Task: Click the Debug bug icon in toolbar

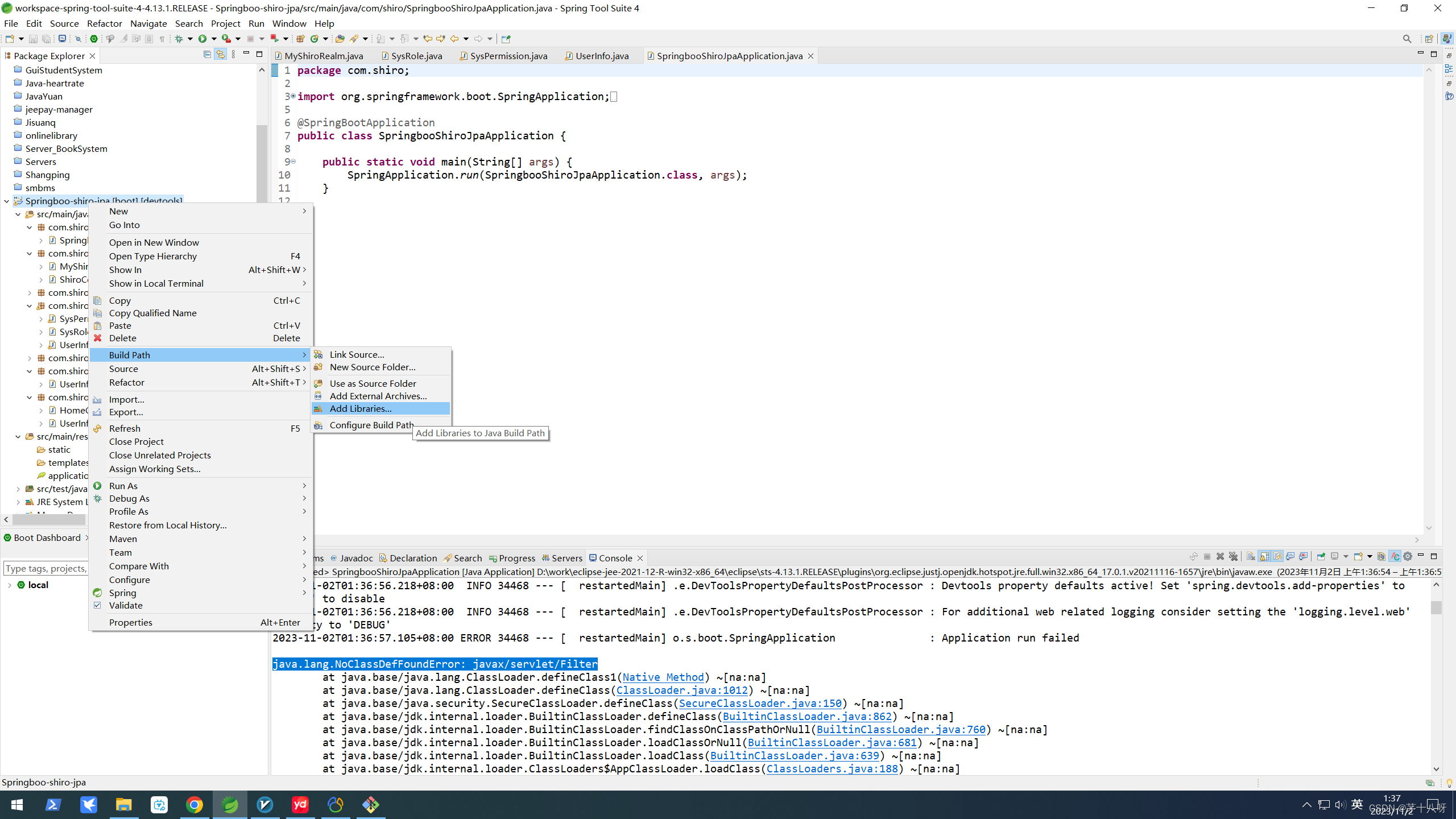Action: [179, 39]
